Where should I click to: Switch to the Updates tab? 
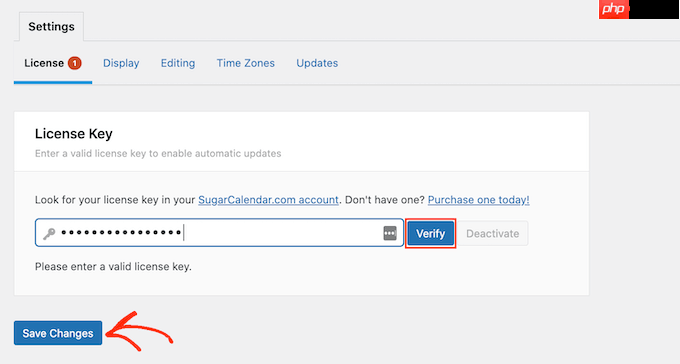317,63
